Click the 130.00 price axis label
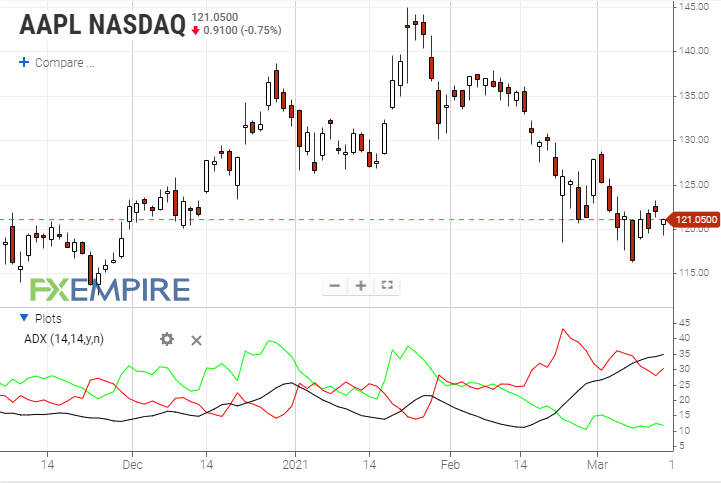 tap(694, 140)
